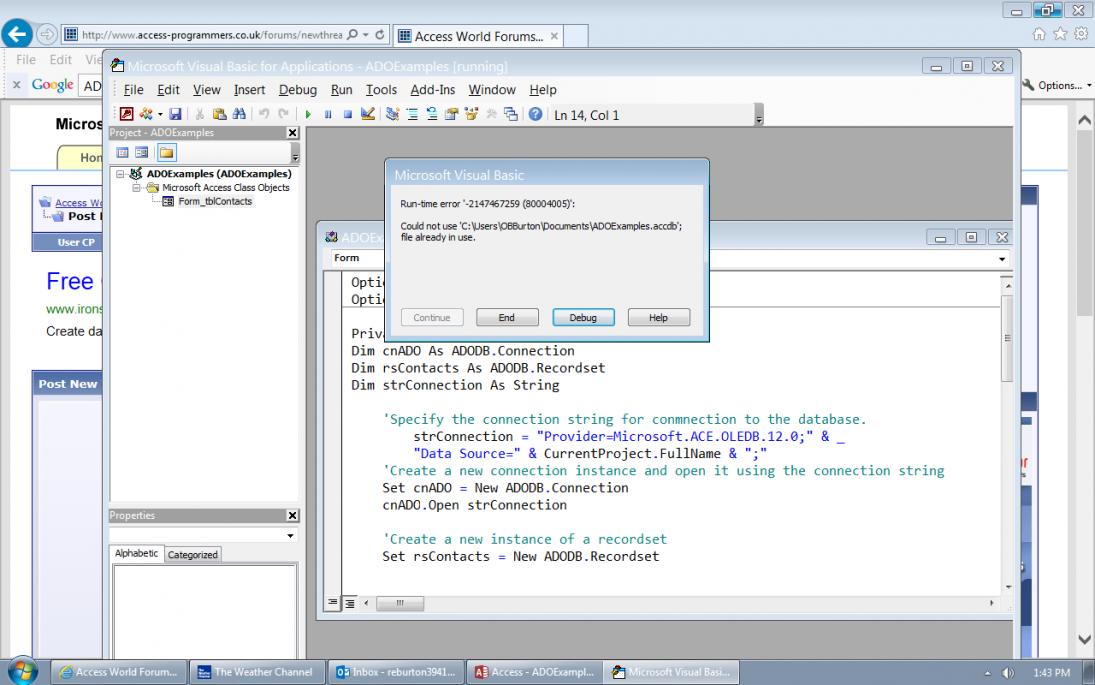This screenshot has height=685, width=1095.
Task: Click View Microsoft Access toolbar icon
Action: click(x=126, y=114)
